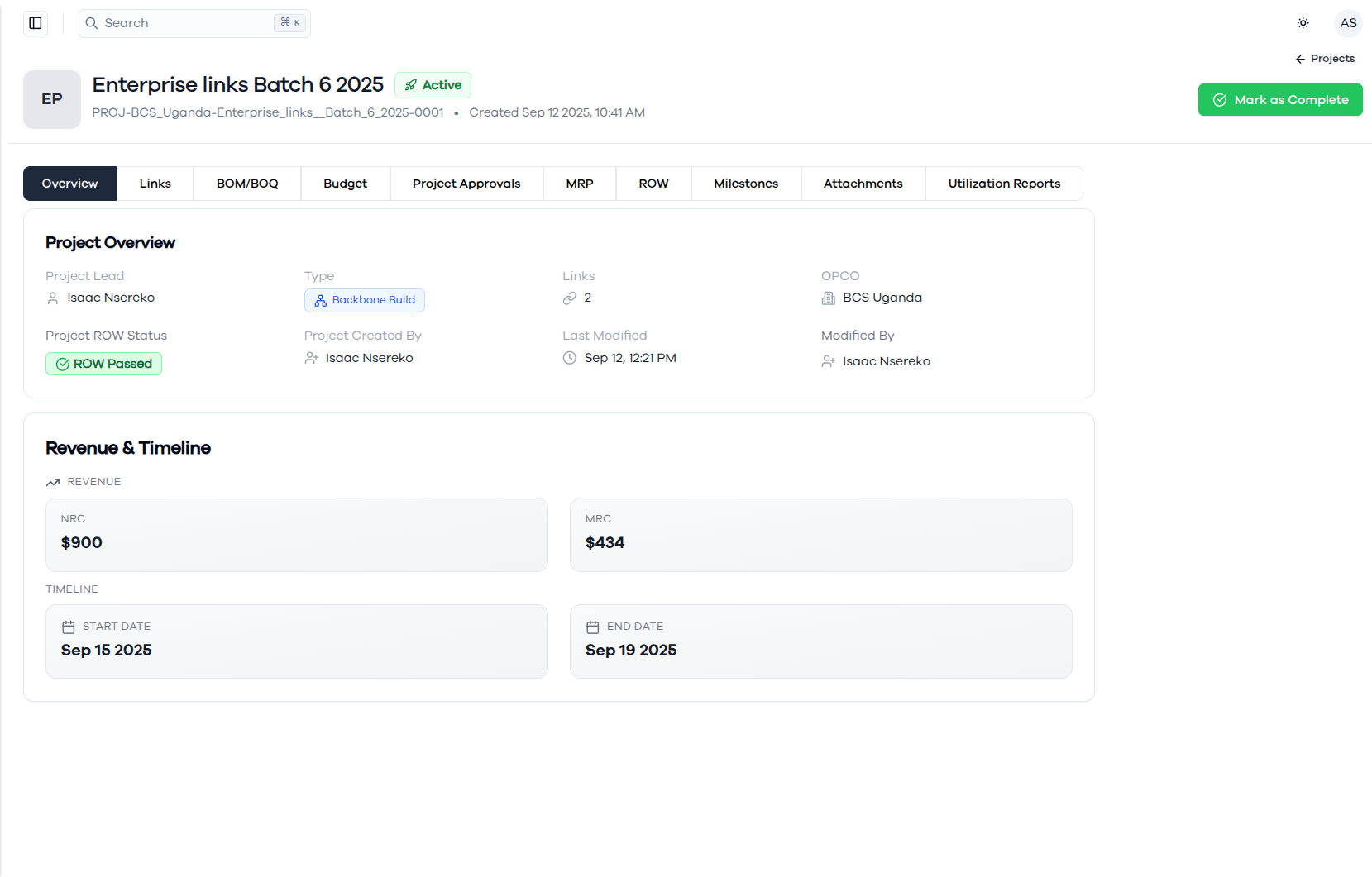Click the clock icon beside Sep 12, 12:21 PM
Screen dimensions: 1372x877
[x=570, y=358]
